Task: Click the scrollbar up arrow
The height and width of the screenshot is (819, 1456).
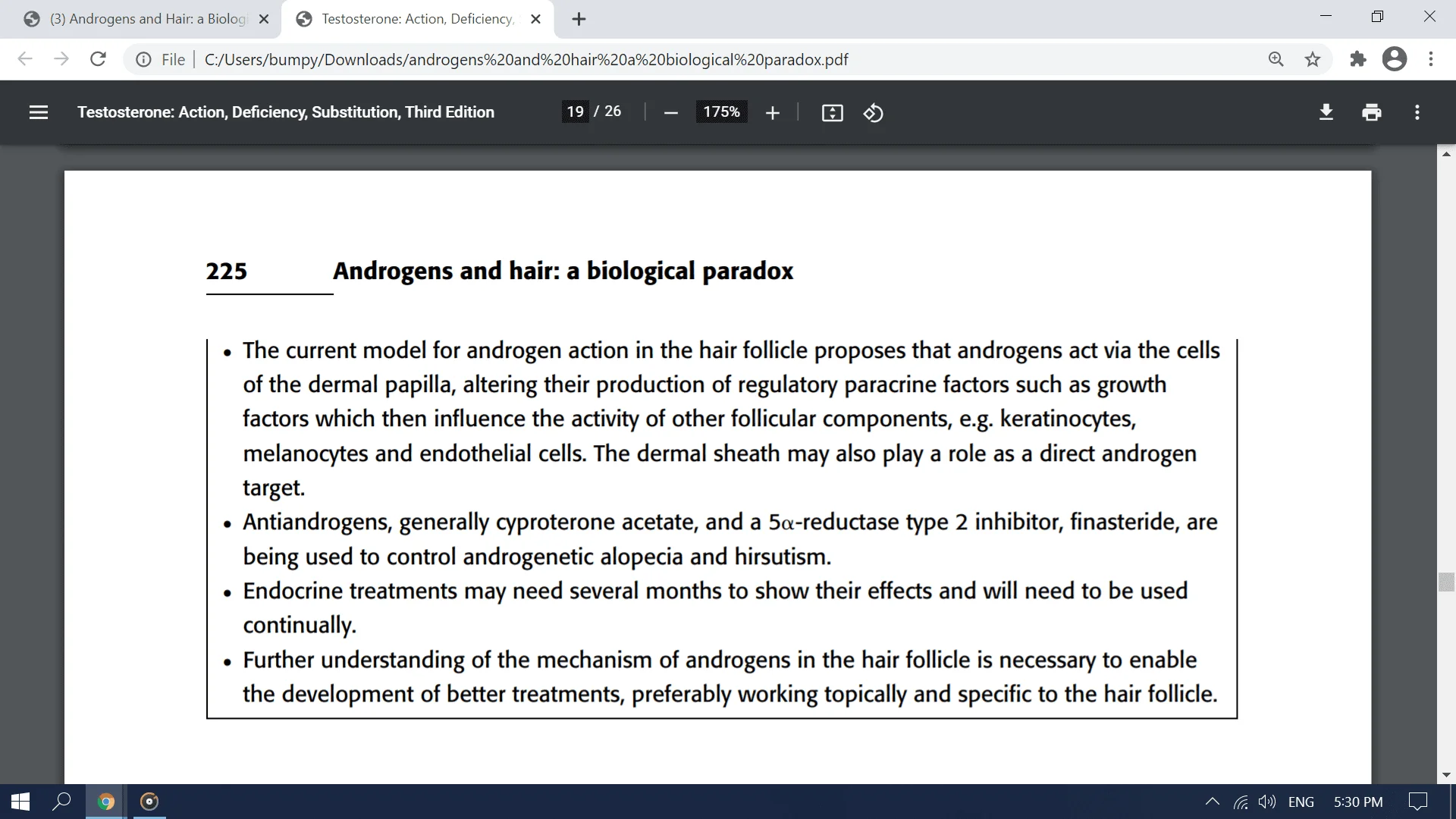Action: [1446, 154]
